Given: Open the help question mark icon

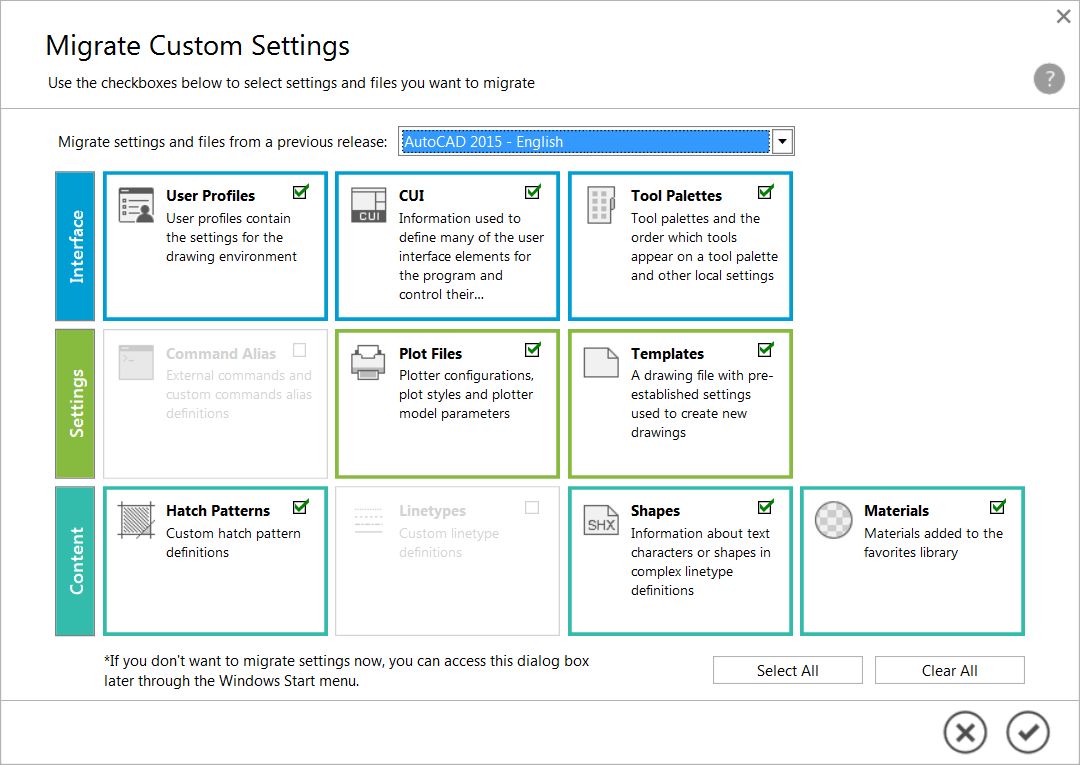Looking at the screenshot, I should [1048, 80].
